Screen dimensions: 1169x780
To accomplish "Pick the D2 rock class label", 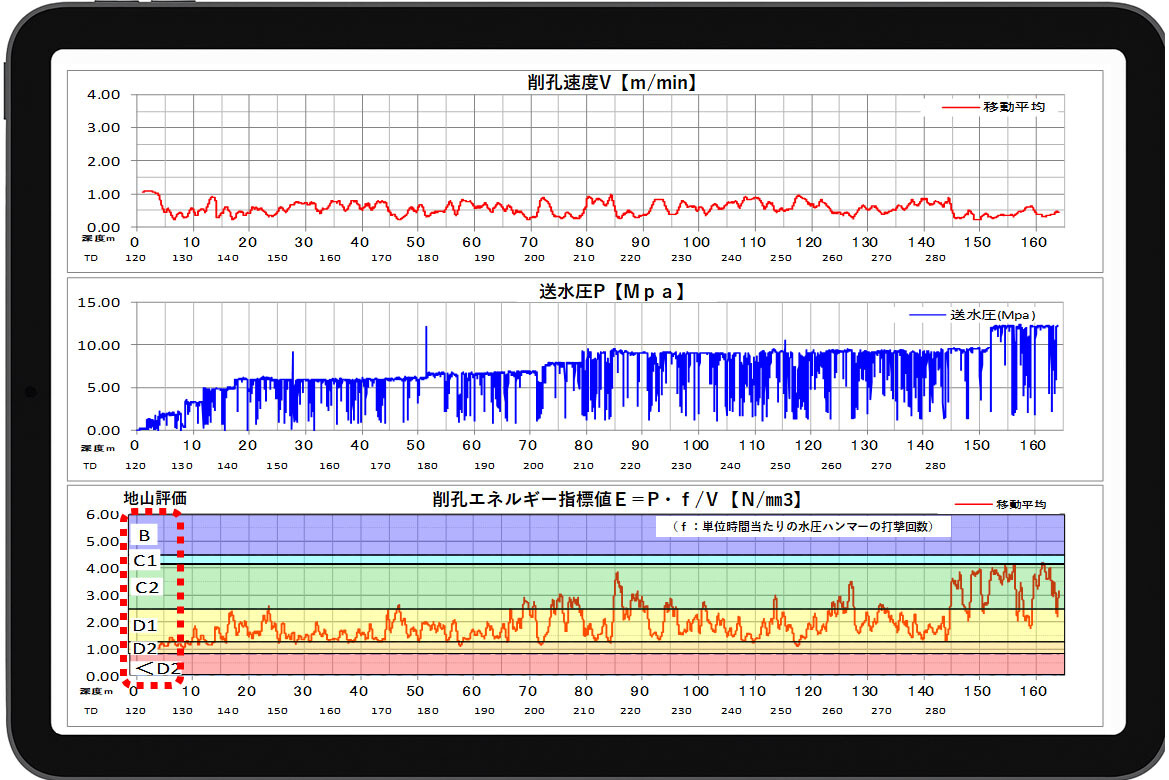I will point(146,648).
